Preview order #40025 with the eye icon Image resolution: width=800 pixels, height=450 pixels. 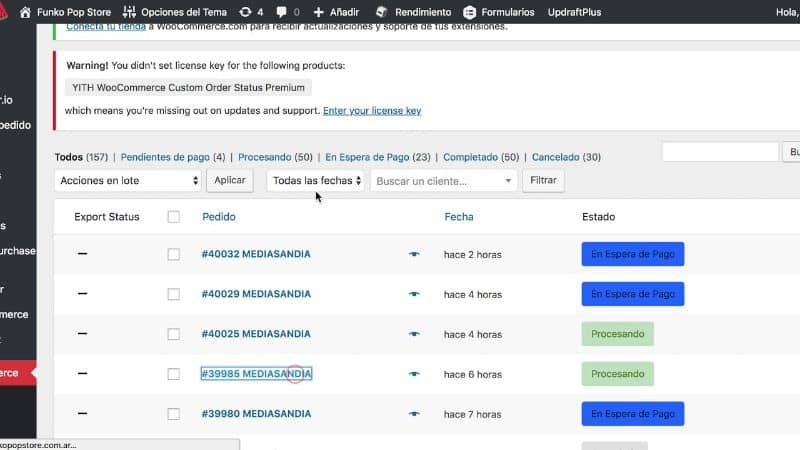tap(414, 334)
